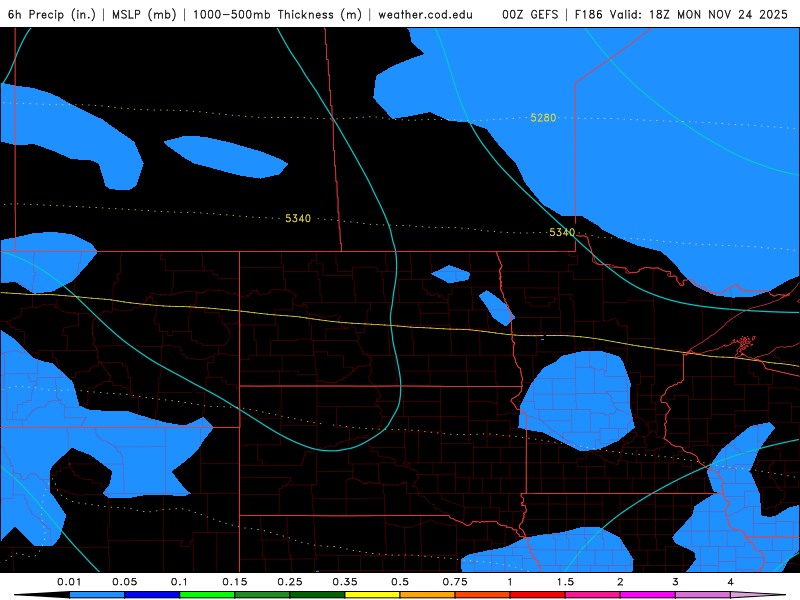
Task: Select the 0.1 bright-green legend swatch
Action: (x=207, y=595)
